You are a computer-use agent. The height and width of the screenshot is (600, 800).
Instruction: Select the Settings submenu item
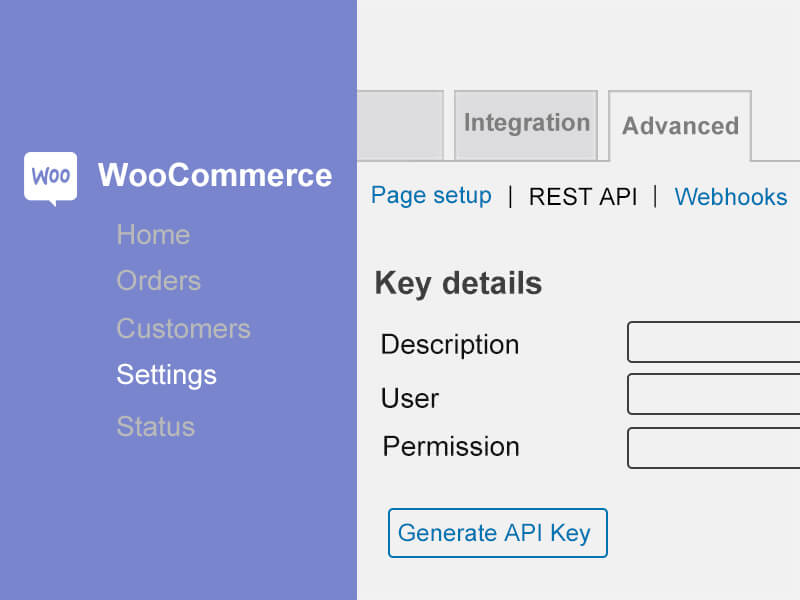click(x=166, y=375)
